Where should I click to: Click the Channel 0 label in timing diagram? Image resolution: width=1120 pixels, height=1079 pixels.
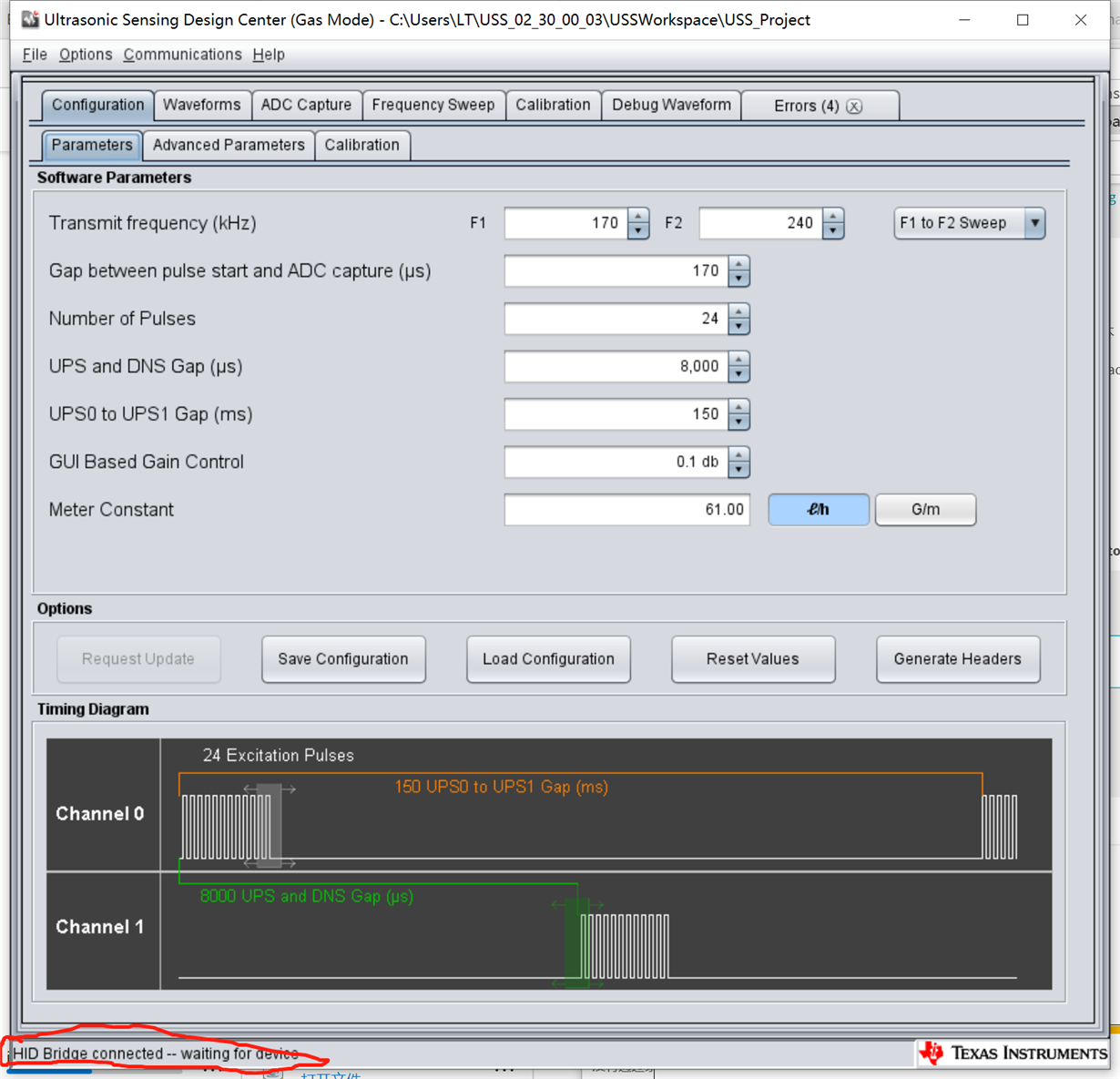(100, 814)
